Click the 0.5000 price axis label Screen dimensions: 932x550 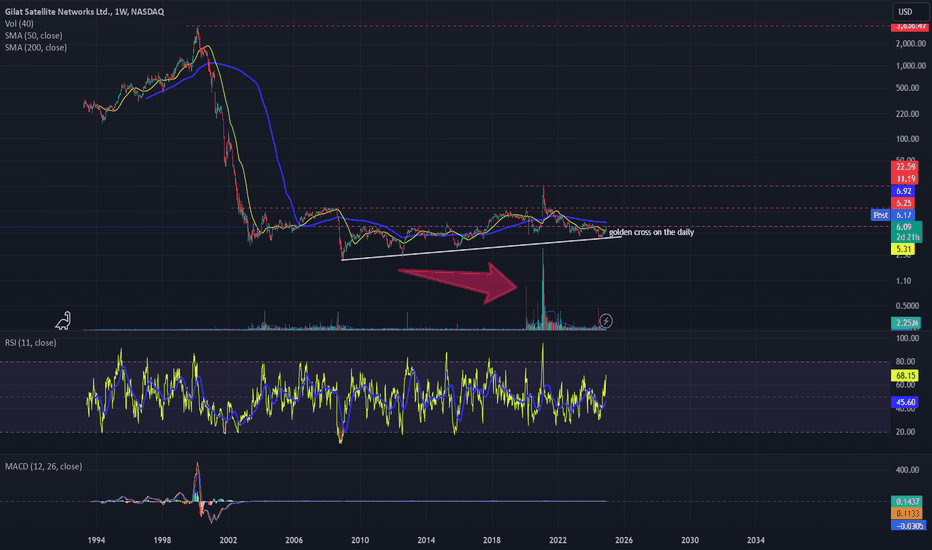907,306
